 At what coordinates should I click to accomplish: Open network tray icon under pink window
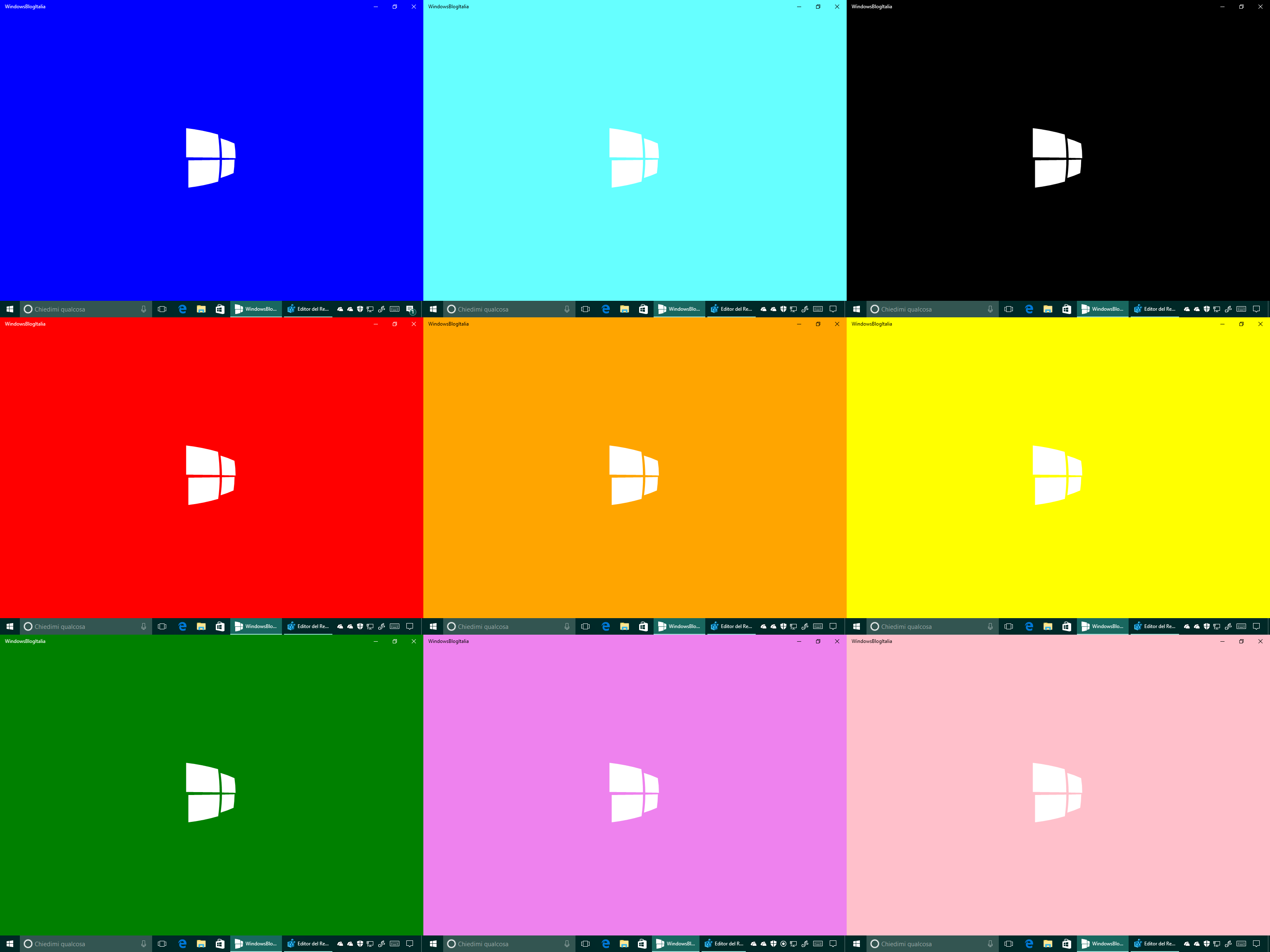pyautogui.click(x=1217, y=944)
